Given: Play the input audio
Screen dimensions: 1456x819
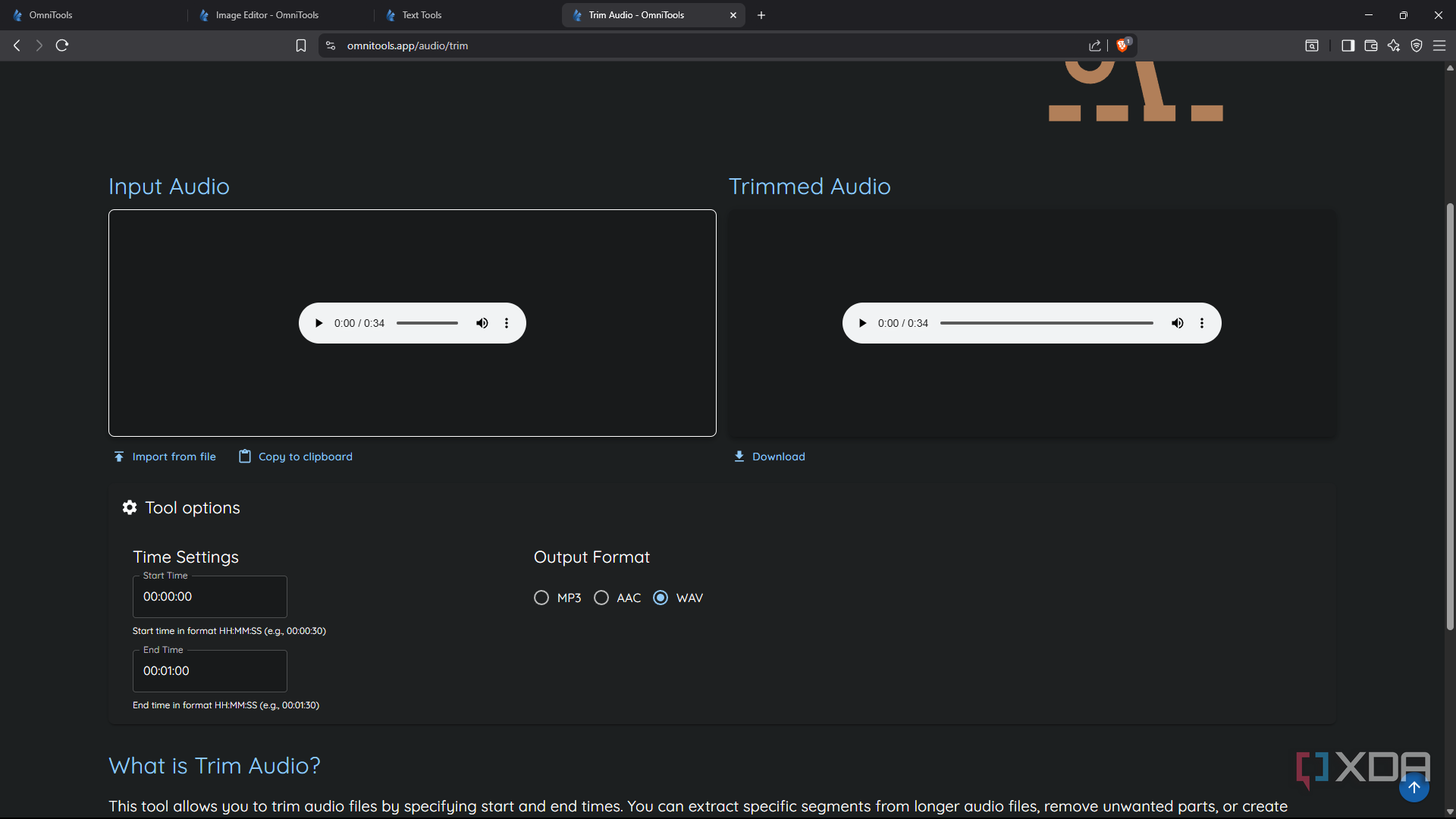Looking at the screenshot, I should pos(318,323).
